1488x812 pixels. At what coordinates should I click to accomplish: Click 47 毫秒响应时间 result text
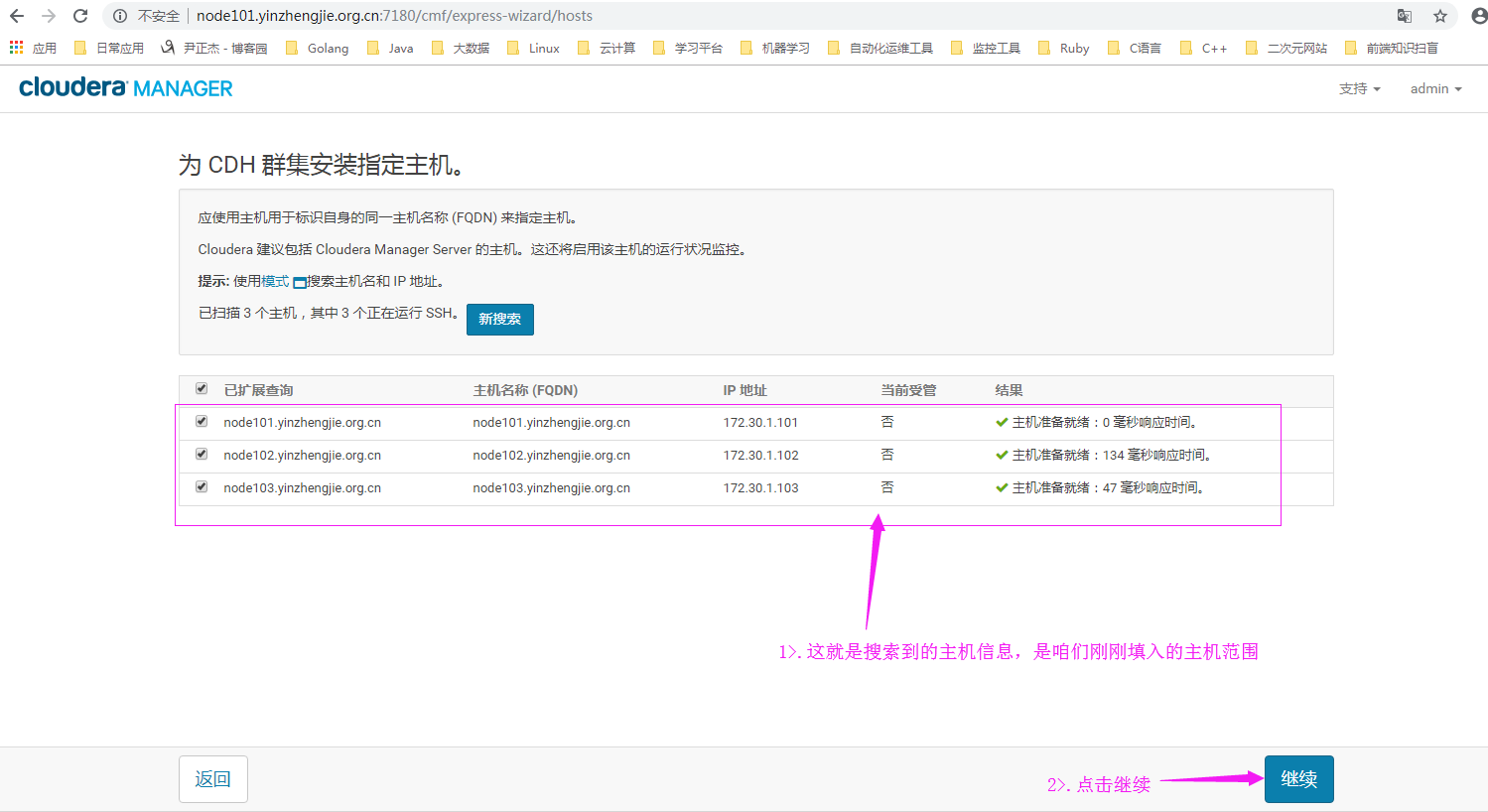1152,488
